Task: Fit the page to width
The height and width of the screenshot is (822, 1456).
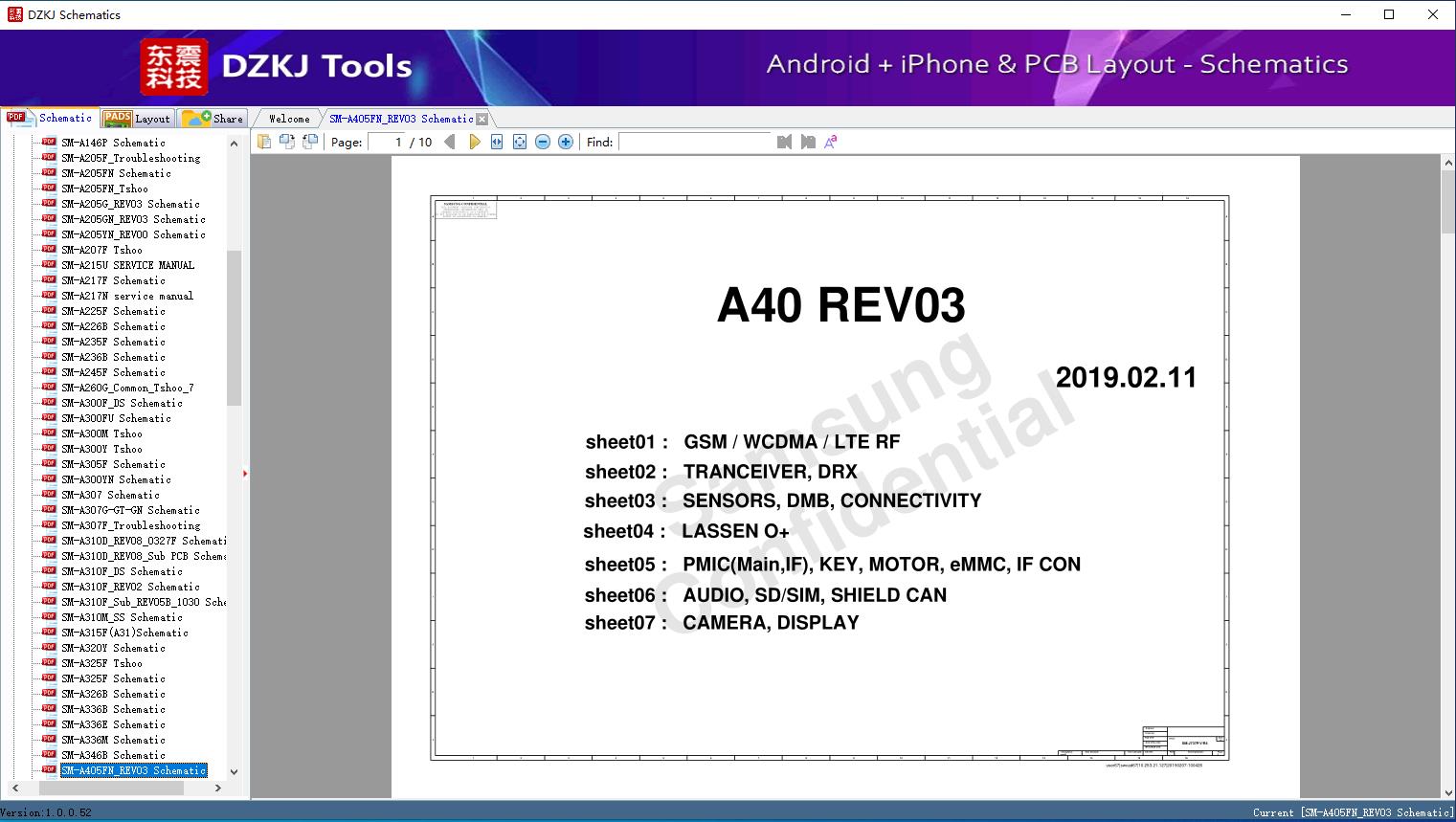Action: pos(497,142)
